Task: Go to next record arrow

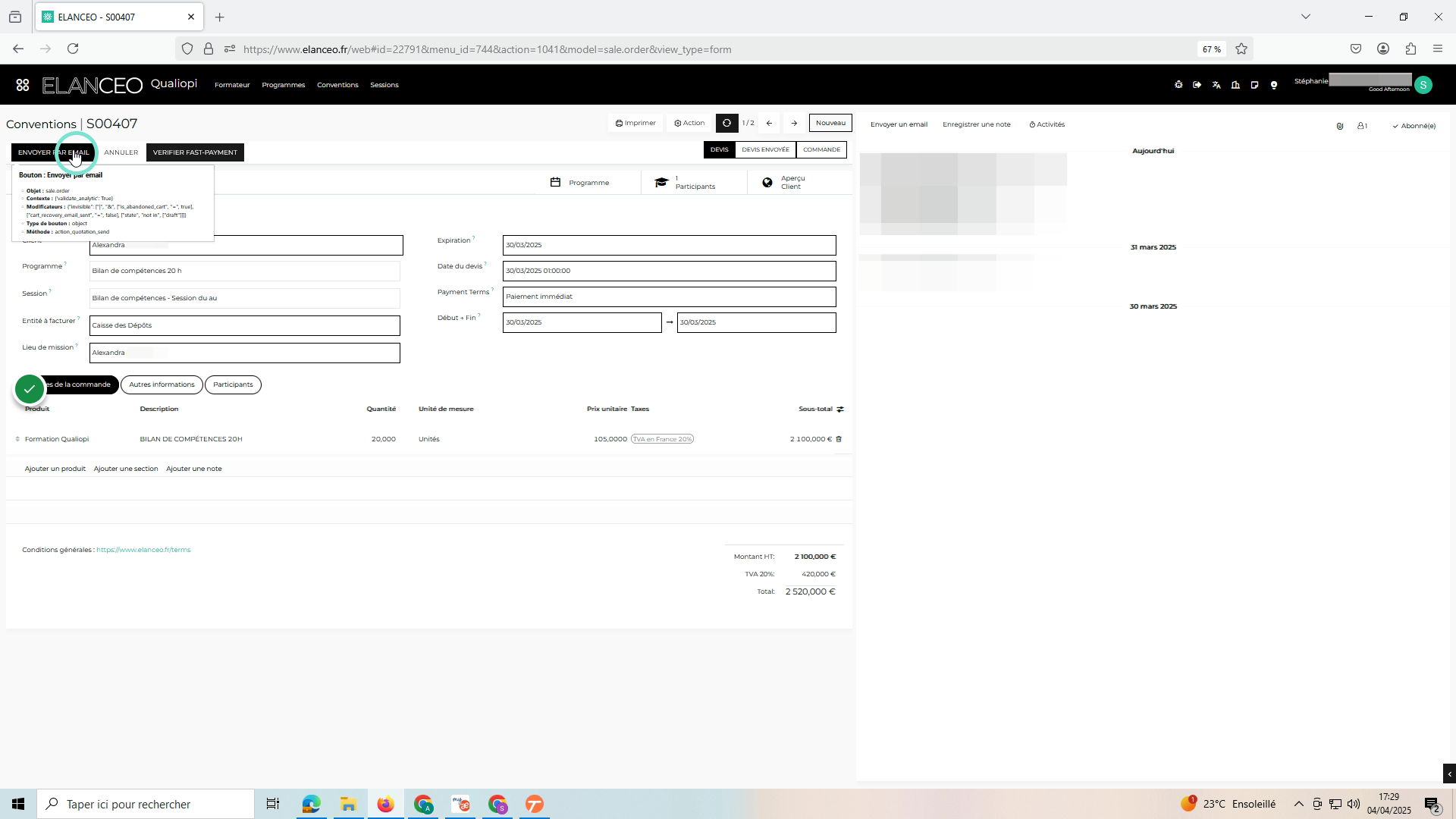Action: (x=794, y=123)
